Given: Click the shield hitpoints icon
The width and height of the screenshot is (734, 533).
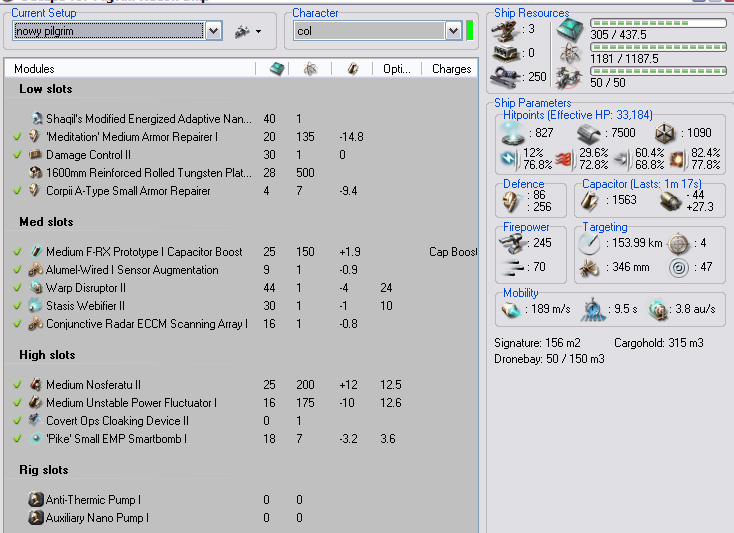Looking at the screenshot, I should (512, 133).
